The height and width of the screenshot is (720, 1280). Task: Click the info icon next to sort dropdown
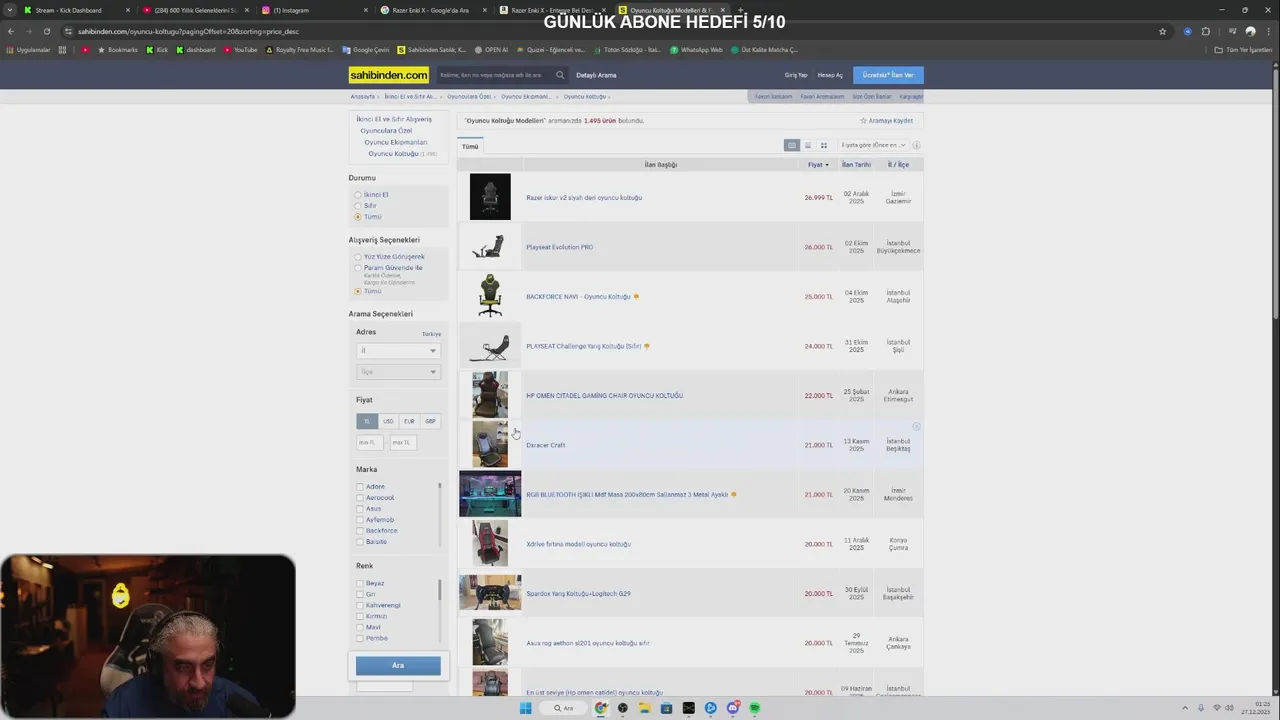pos(916,145)
